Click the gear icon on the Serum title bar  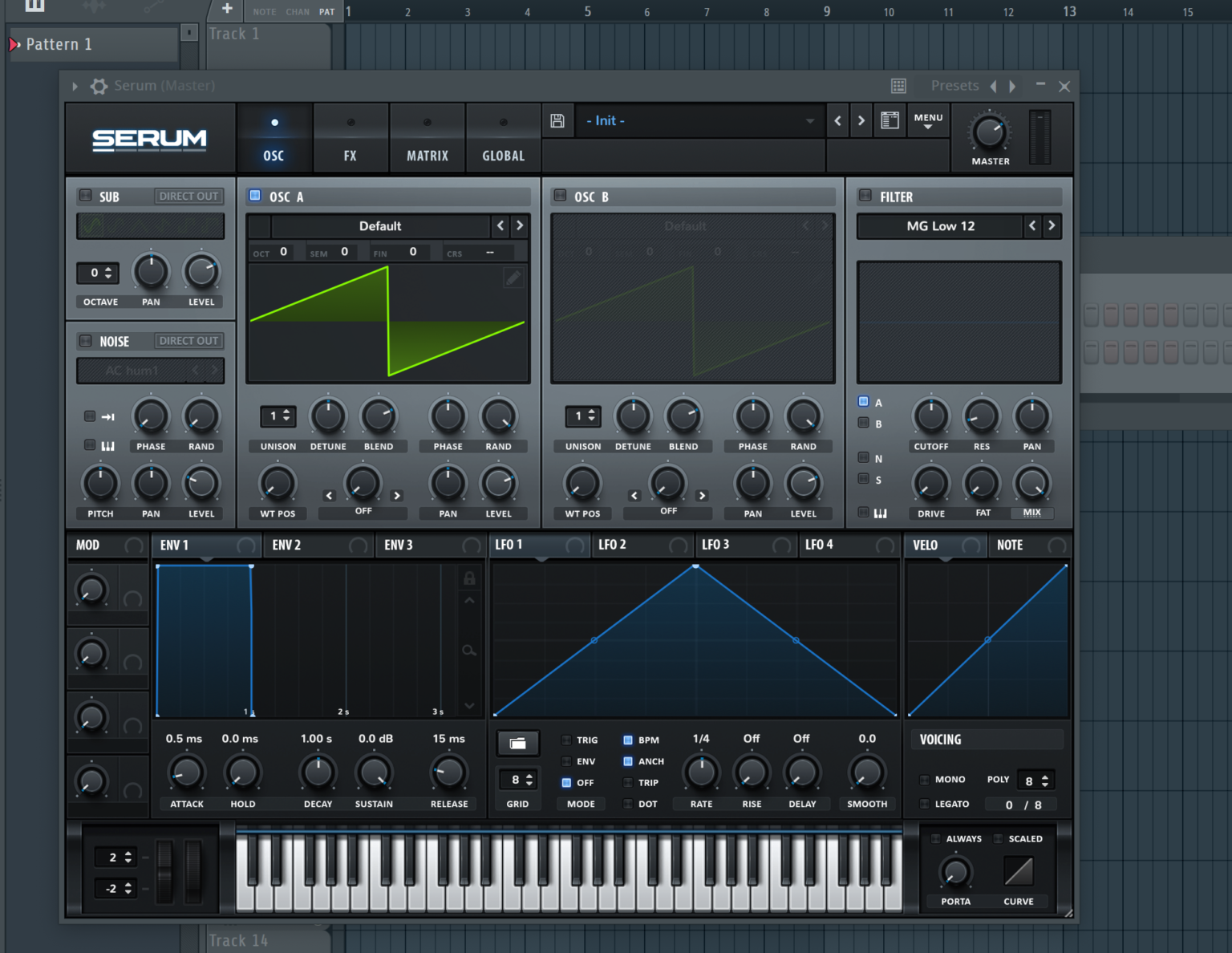tap(99, 86)
